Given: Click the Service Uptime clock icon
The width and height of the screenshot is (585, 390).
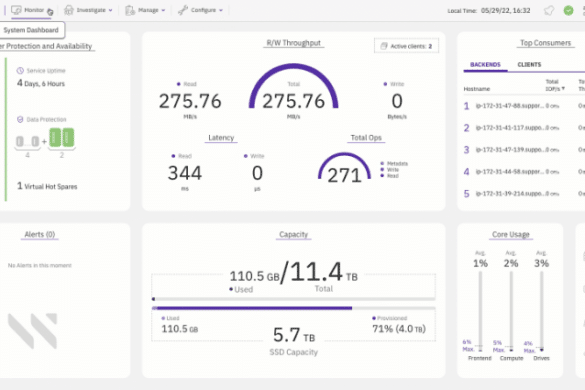Looking at the screenshot, I should coord(20,71).
